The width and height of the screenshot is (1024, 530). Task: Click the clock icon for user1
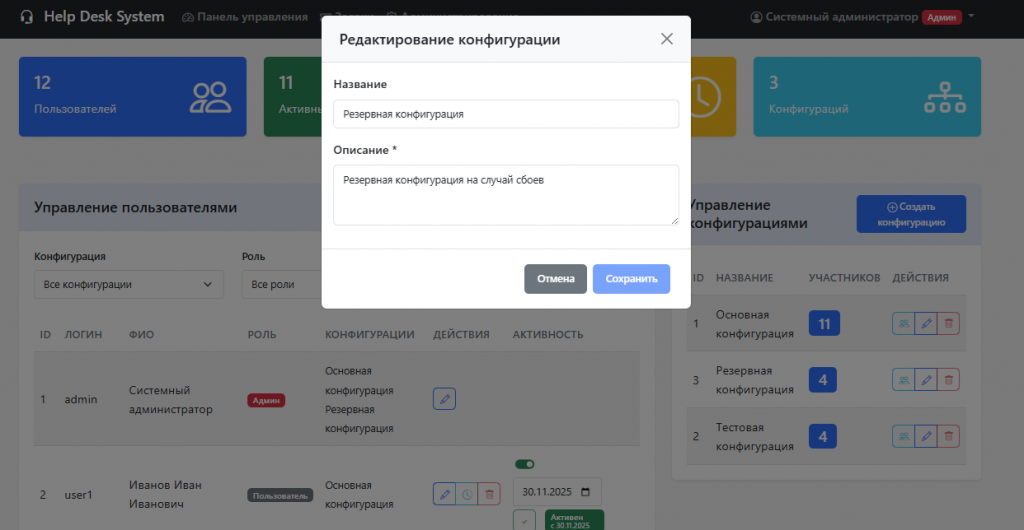pos(467,494)
